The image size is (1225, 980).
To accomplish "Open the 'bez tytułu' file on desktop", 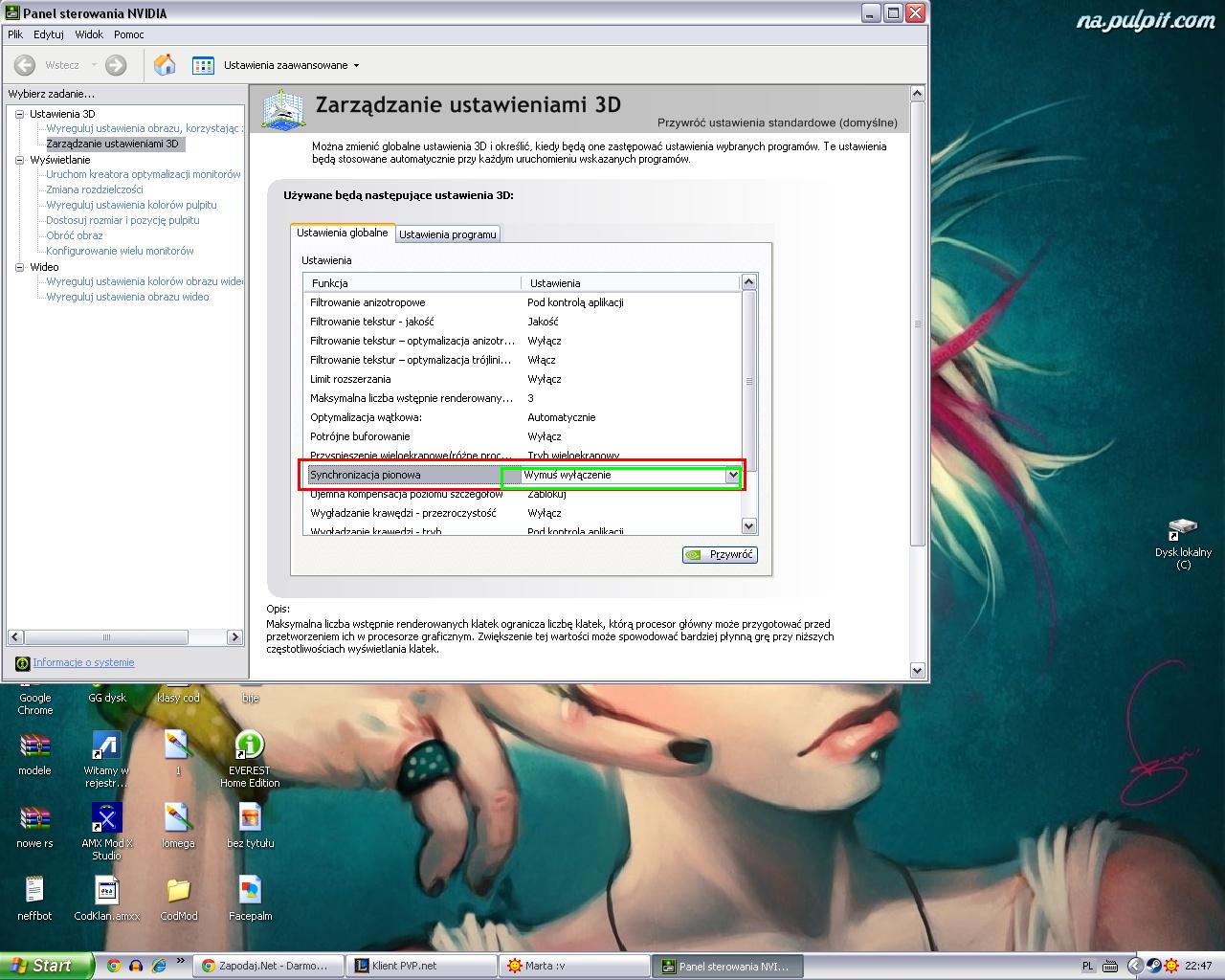I will (x=250, y=819).
